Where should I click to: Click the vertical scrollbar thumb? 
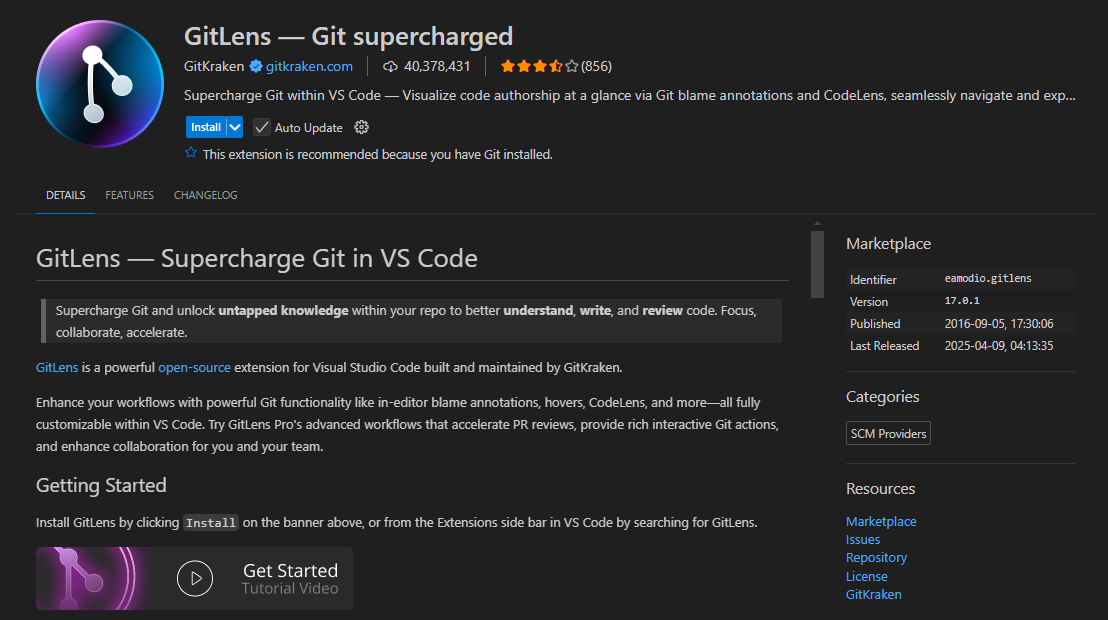point(817,263)
